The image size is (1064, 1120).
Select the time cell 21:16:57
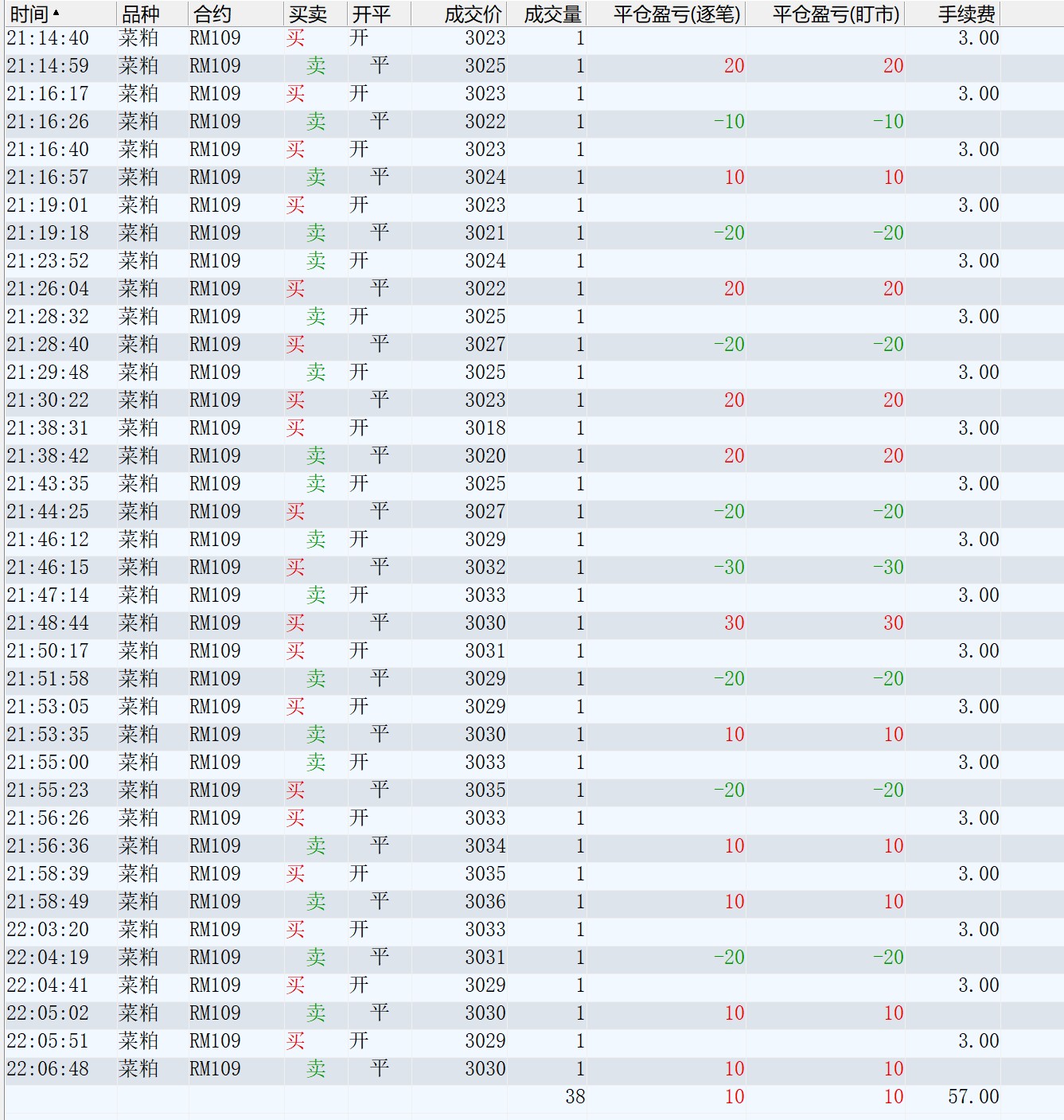pyautogui.click(x=48, y=178)
